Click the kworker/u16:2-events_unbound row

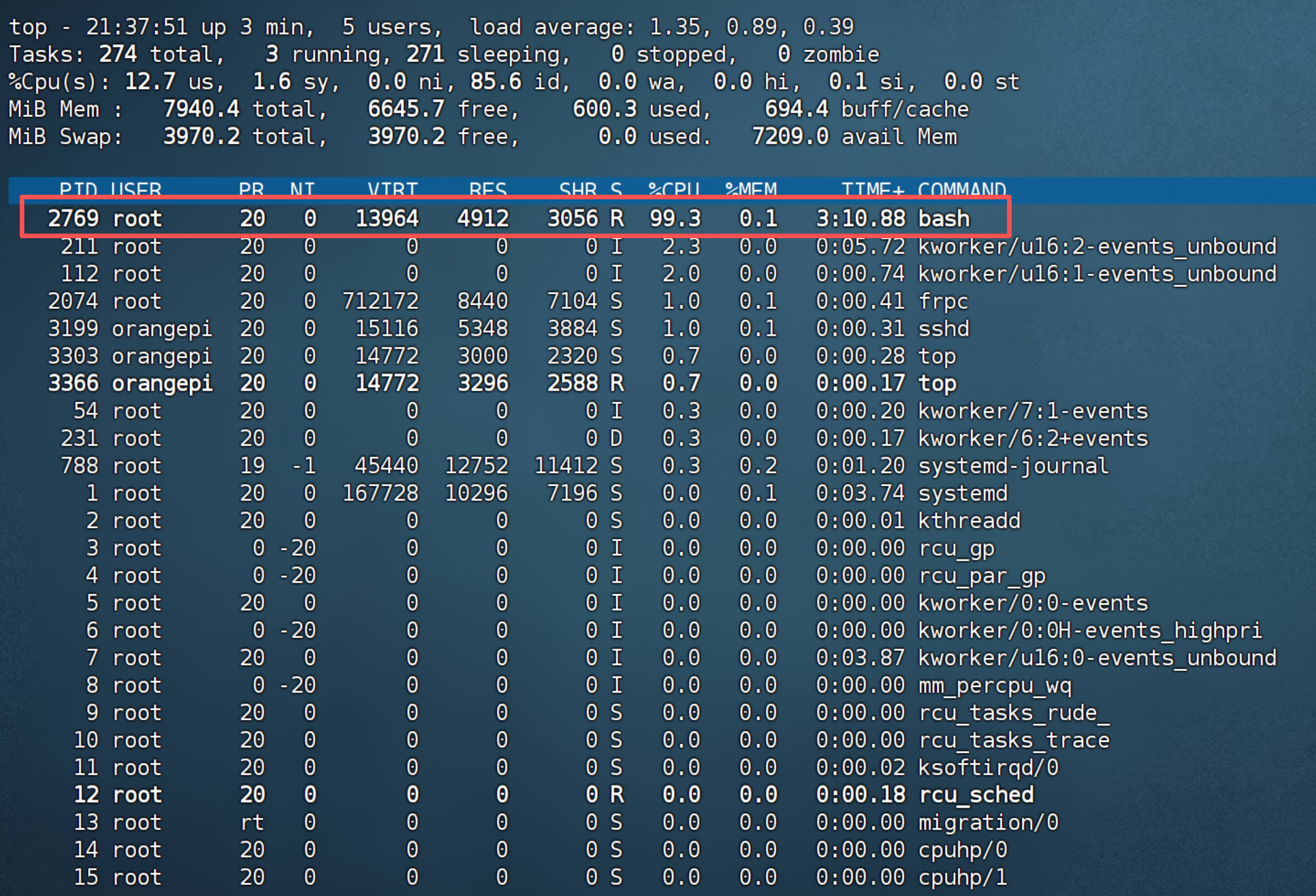(668, 246)
